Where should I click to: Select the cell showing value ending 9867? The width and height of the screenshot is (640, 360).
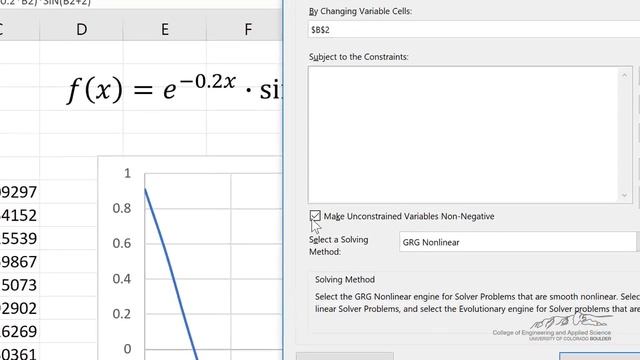tap(20, 262)
